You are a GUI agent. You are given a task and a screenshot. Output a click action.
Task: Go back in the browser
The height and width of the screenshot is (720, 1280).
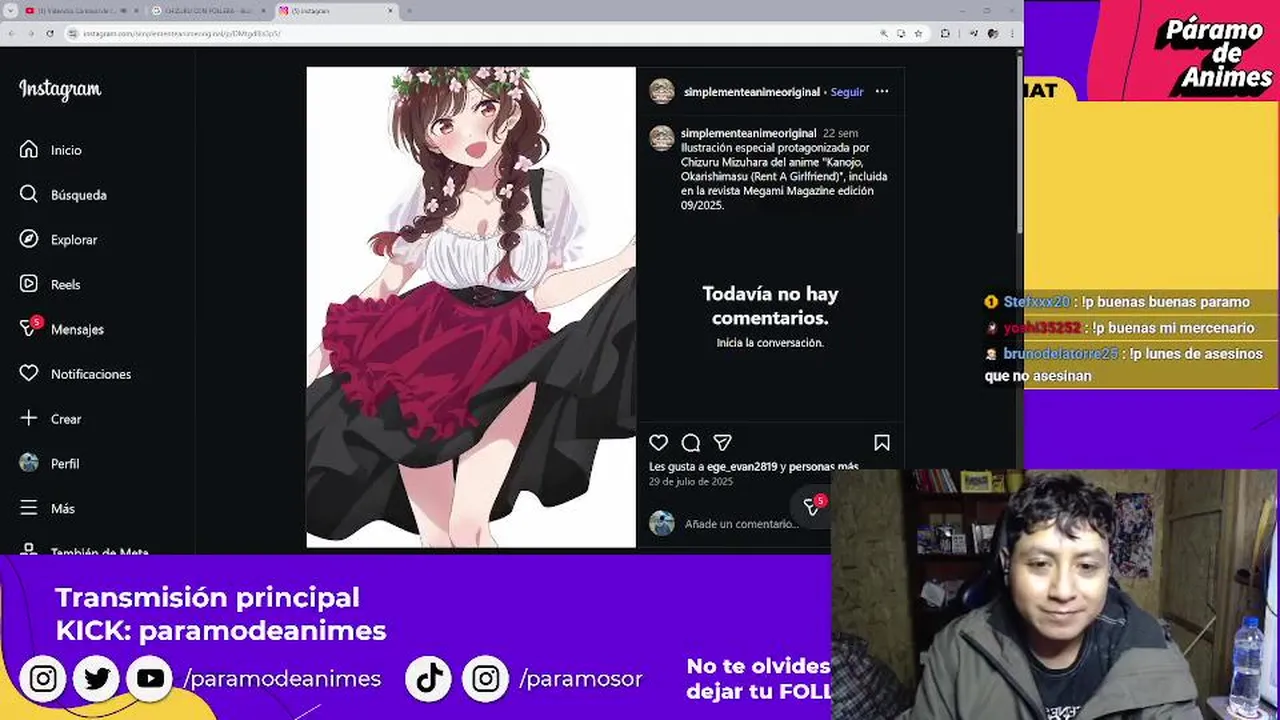[x=11, y=33]
